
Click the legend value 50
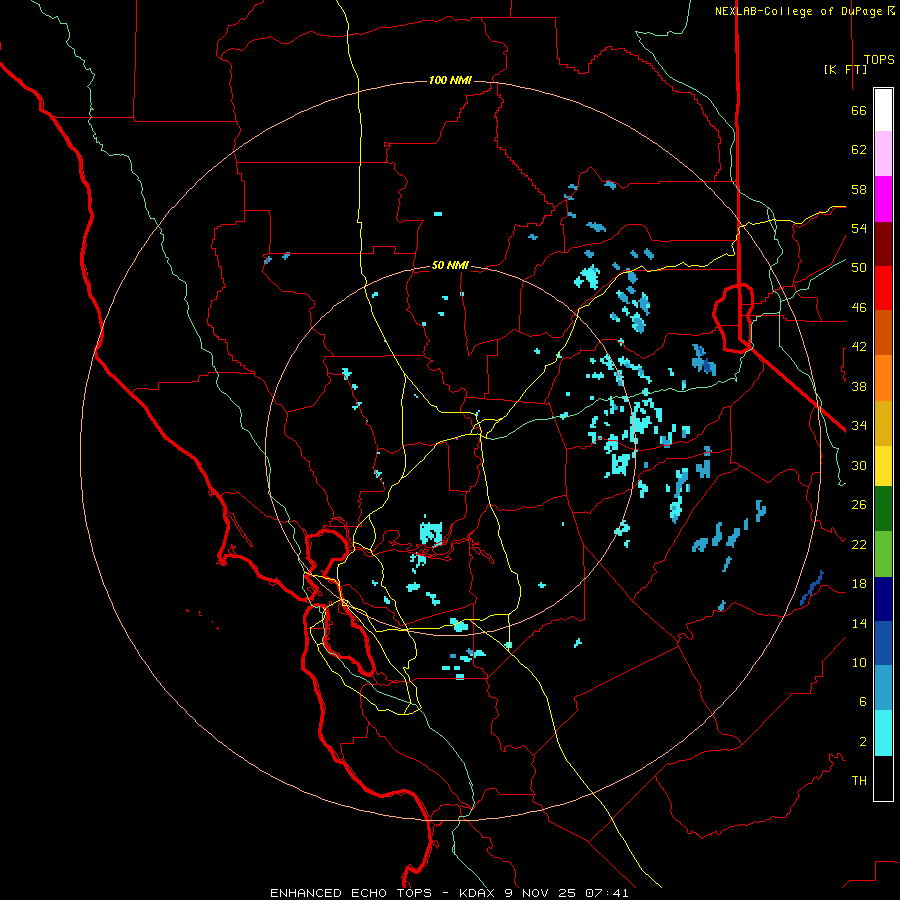point(859,268)
